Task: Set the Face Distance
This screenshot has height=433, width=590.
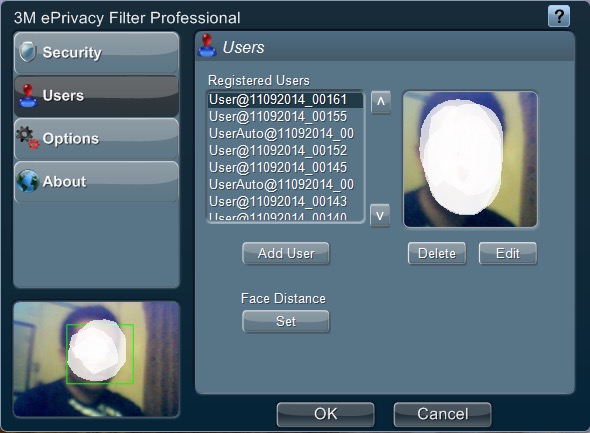Action: (286, 321)
